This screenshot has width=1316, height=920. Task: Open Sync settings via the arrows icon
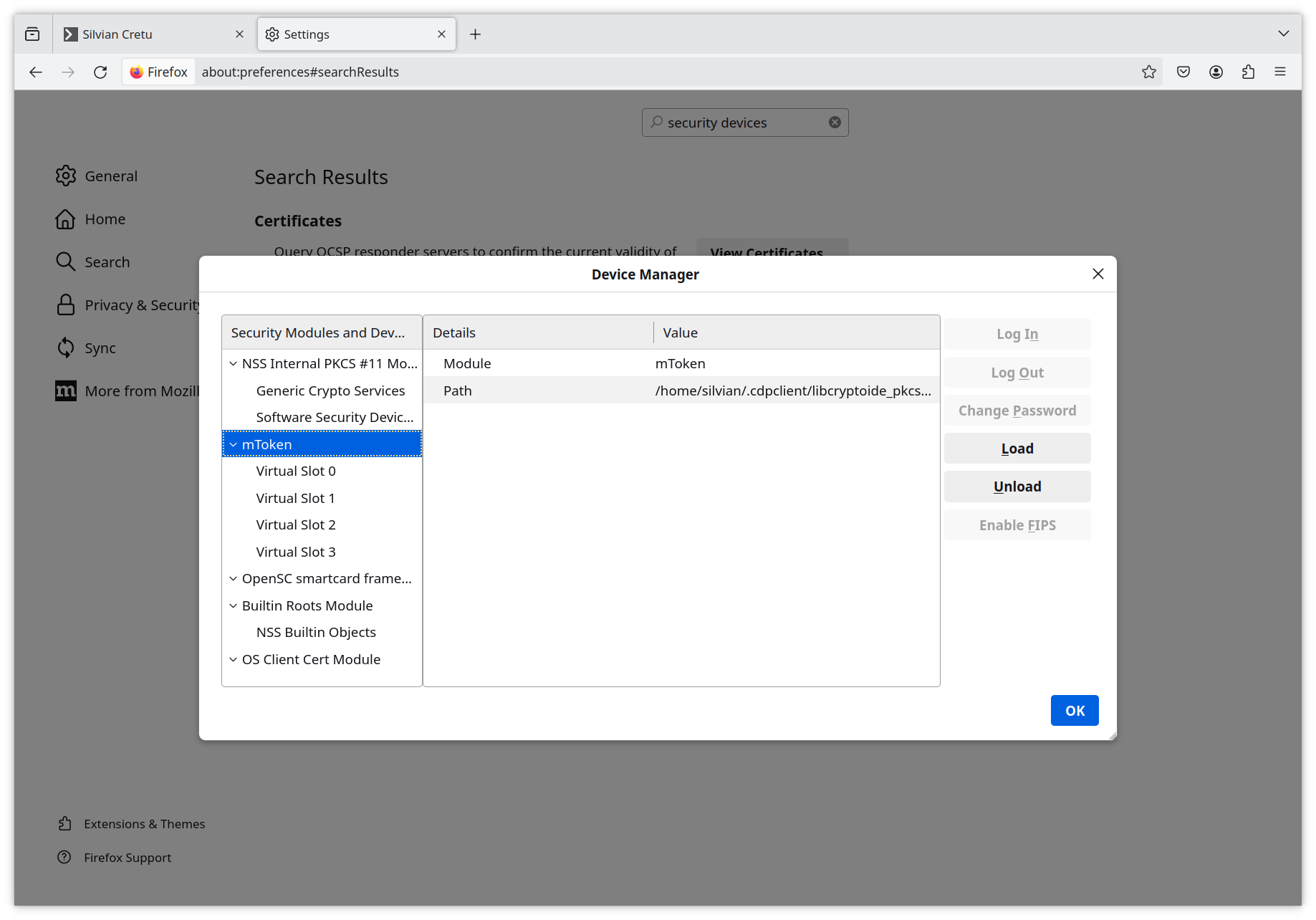pos(65,348)
